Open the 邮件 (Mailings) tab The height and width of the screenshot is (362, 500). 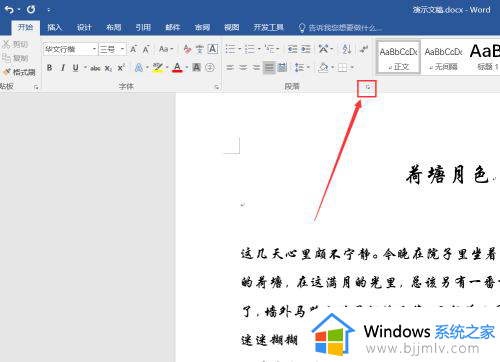pyautogui.click(x=173, y=27)
